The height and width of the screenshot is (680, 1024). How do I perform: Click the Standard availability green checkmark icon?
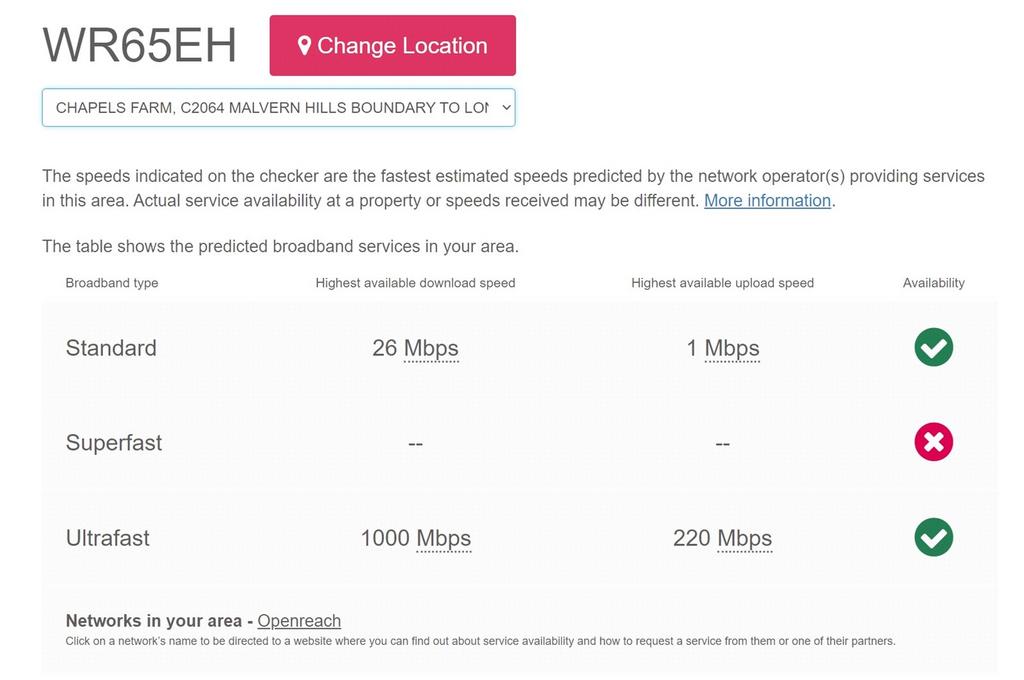point(933,347)
